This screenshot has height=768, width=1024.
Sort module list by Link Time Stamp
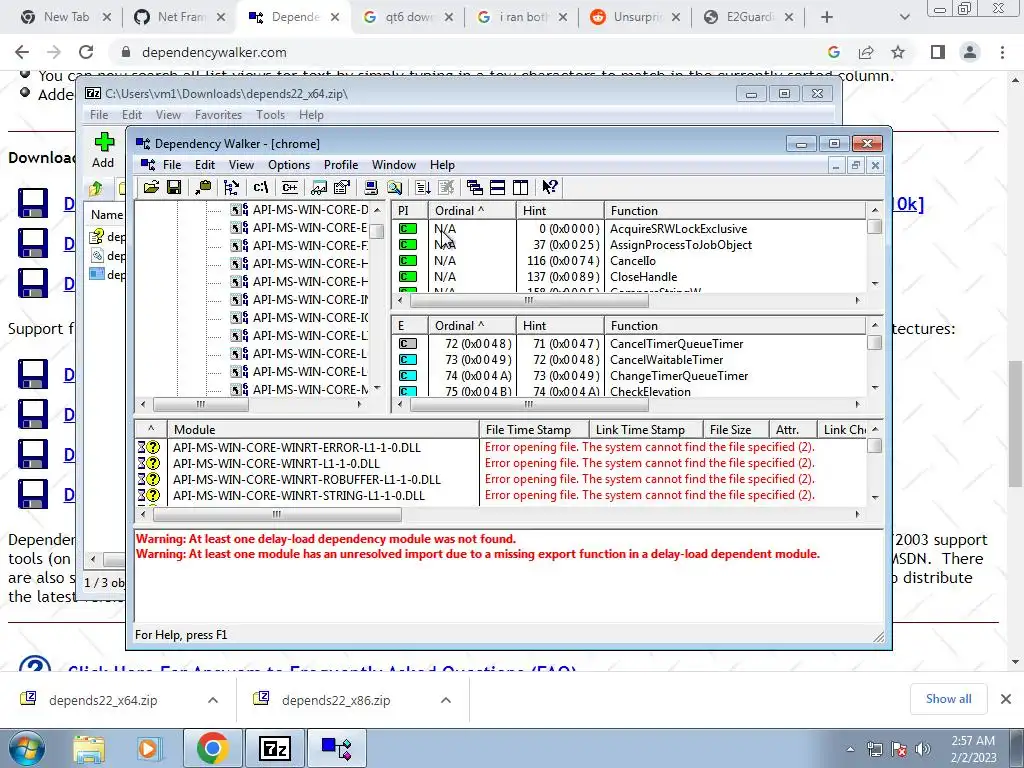[645, 429]
